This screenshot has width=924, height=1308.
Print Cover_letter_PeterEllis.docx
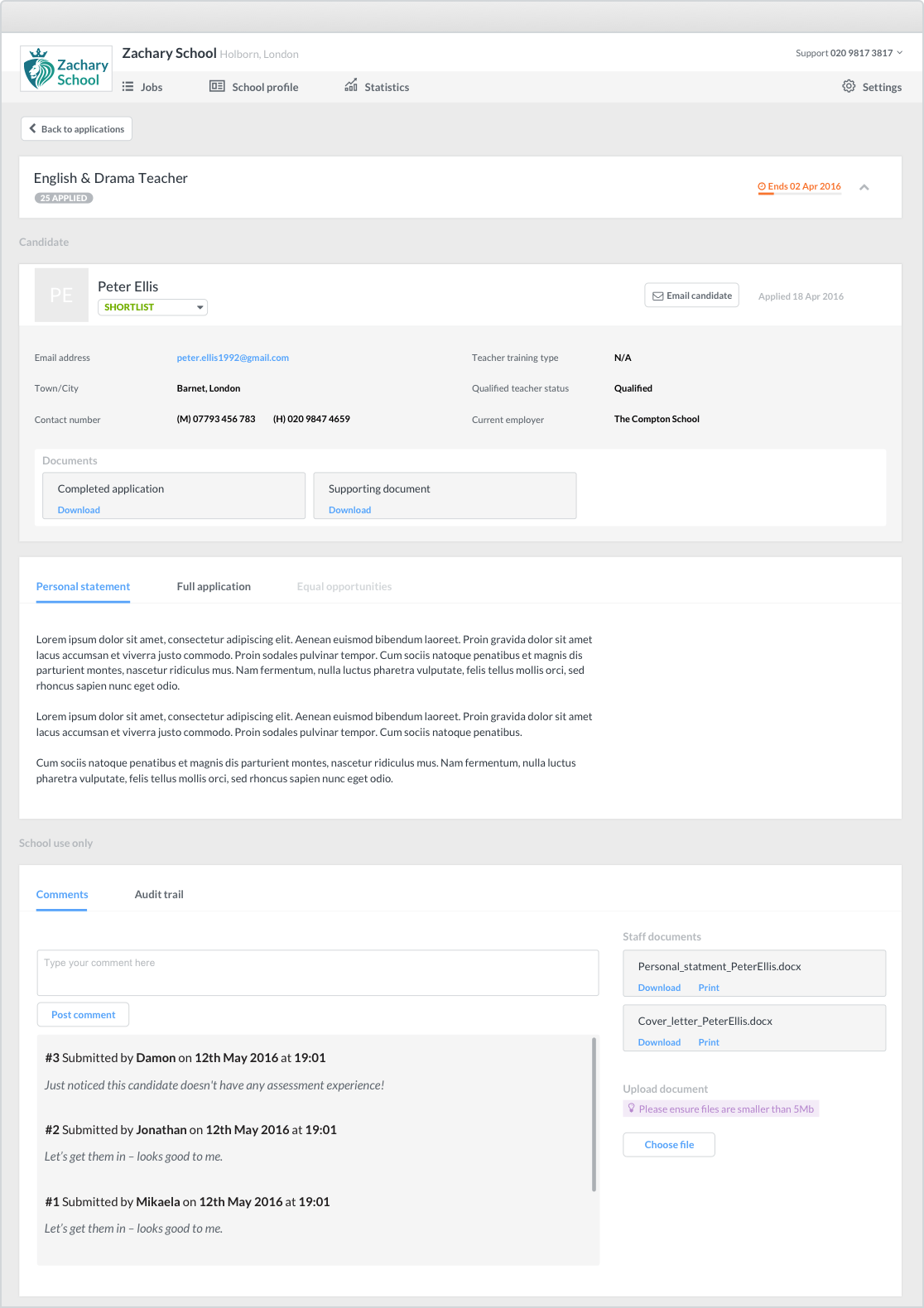pyautogui.click(x=708, y=1042)
